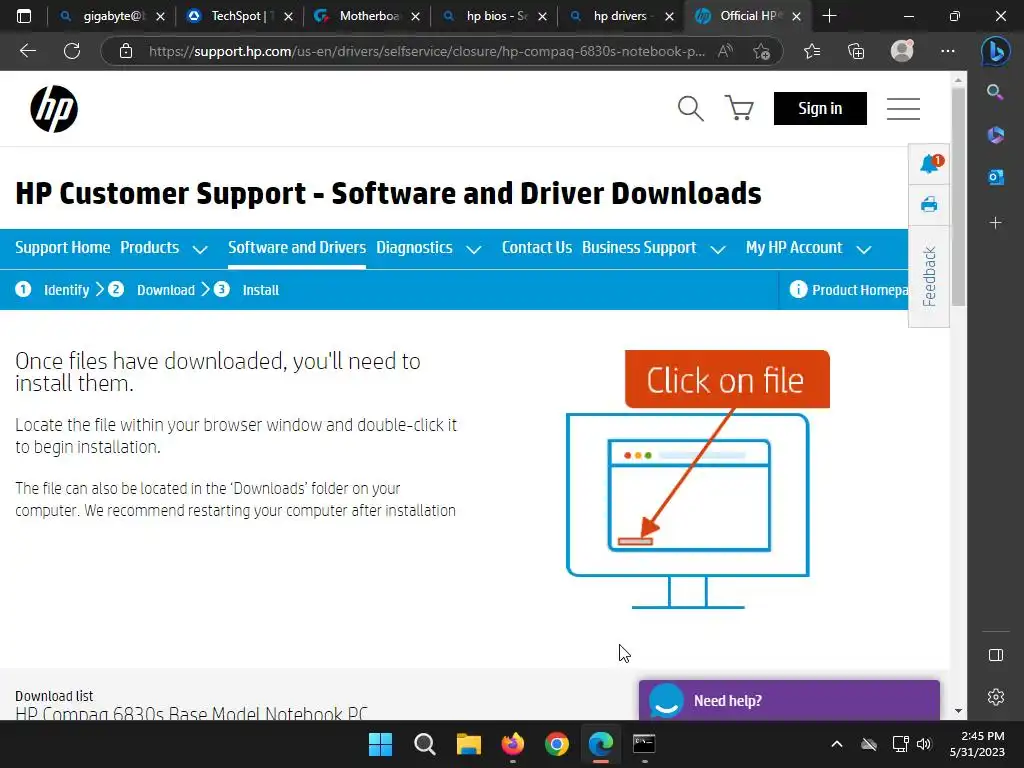
Task: Open the tab actions menu
Action: point(24,16)
